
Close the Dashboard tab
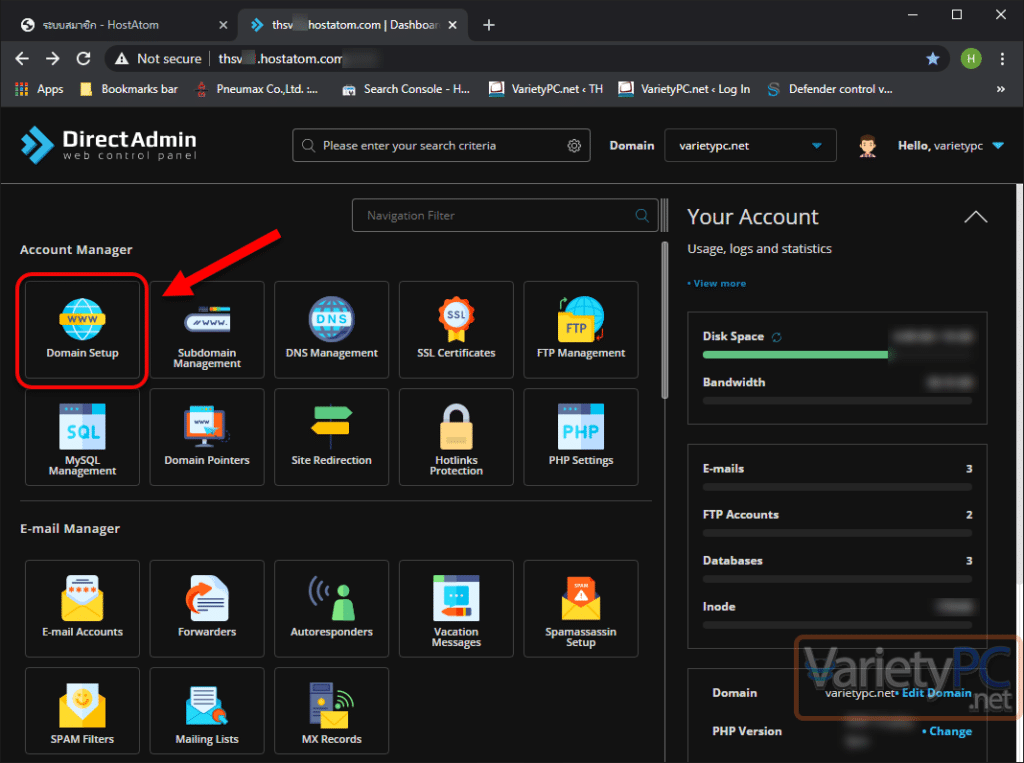[x=453, y=25]
